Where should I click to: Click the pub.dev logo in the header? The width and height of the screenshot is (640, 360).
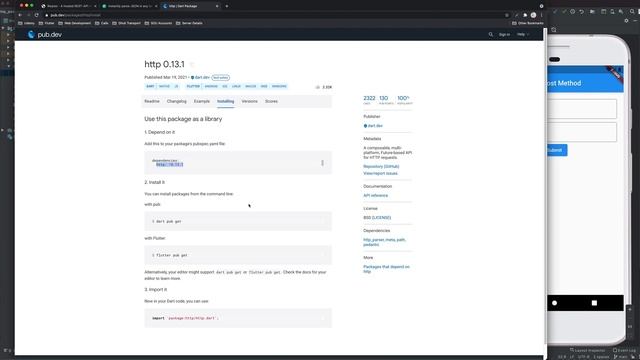click(45, 35)
